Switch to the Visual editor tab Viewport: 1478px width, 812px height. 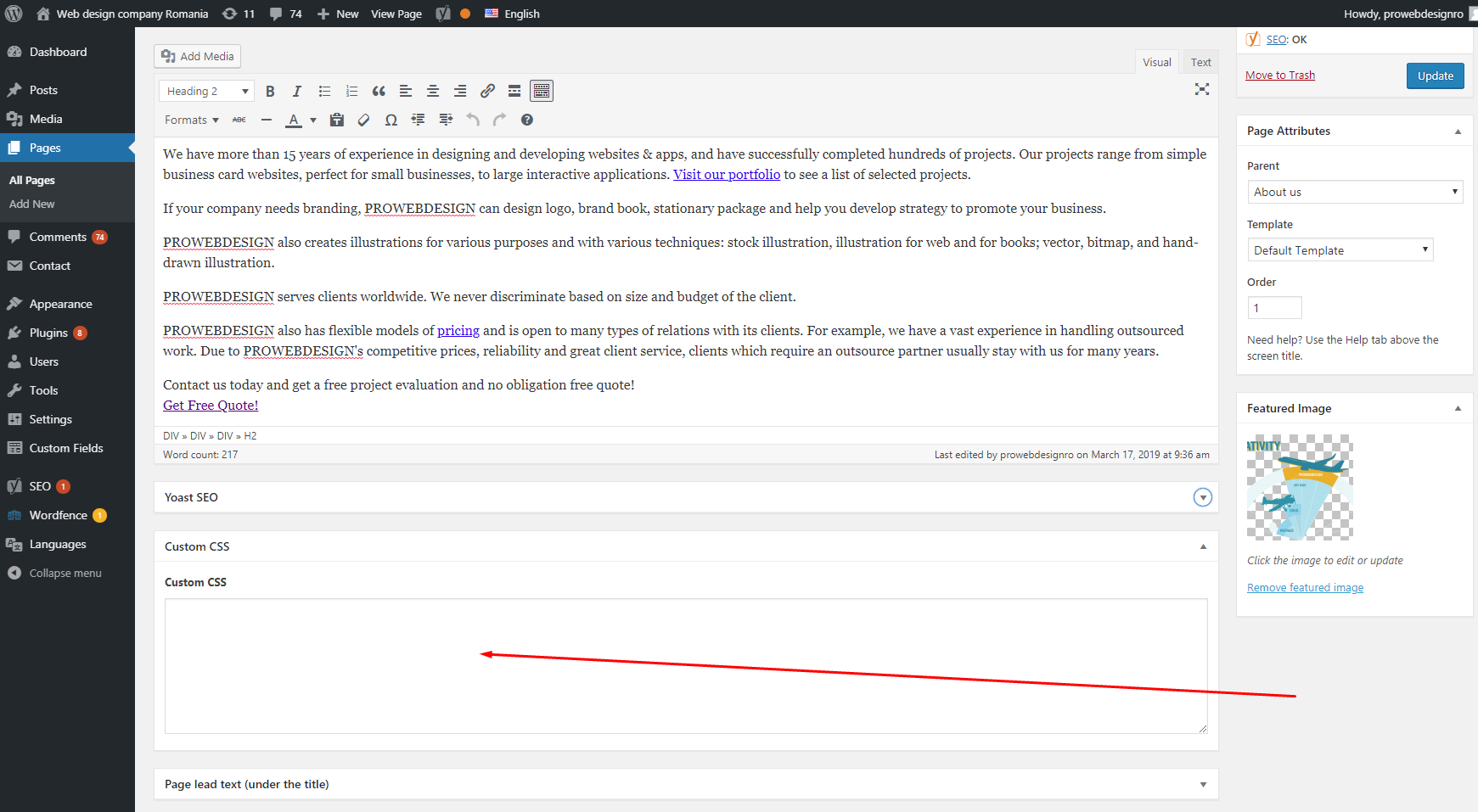[1157, 62]
